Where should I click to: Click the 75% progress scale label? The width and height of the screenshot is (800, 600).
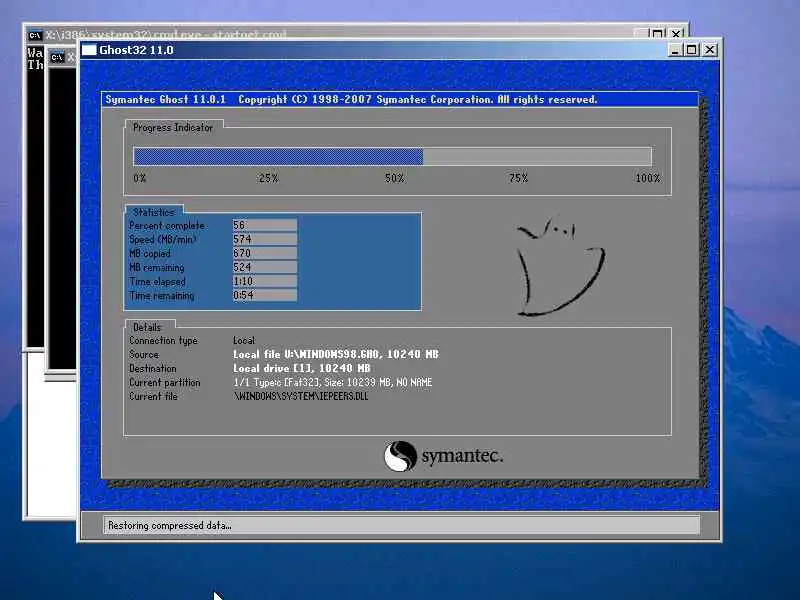[x=518, y=178]
